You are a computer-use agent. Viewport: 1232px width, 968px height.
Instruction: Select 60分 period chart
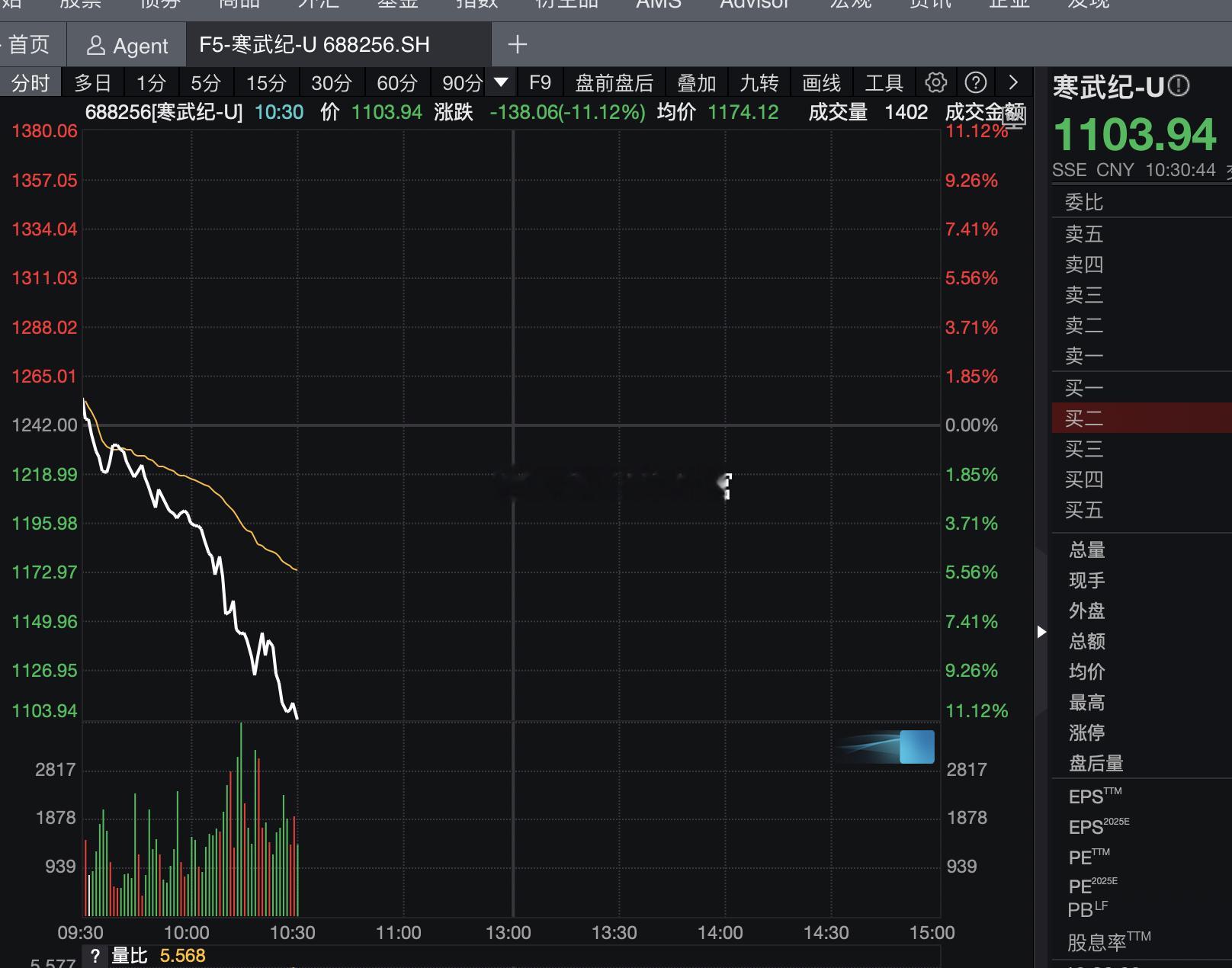397,82
